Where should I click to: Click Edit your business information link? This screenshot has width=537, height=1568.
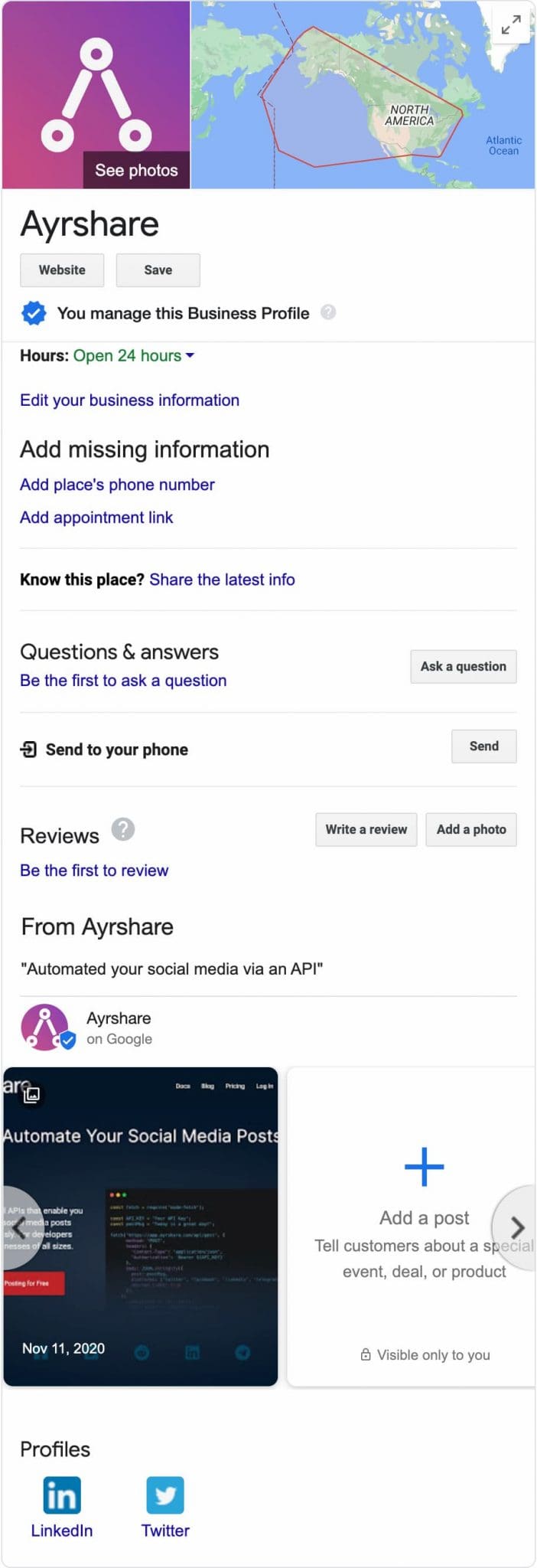(129, 400)
